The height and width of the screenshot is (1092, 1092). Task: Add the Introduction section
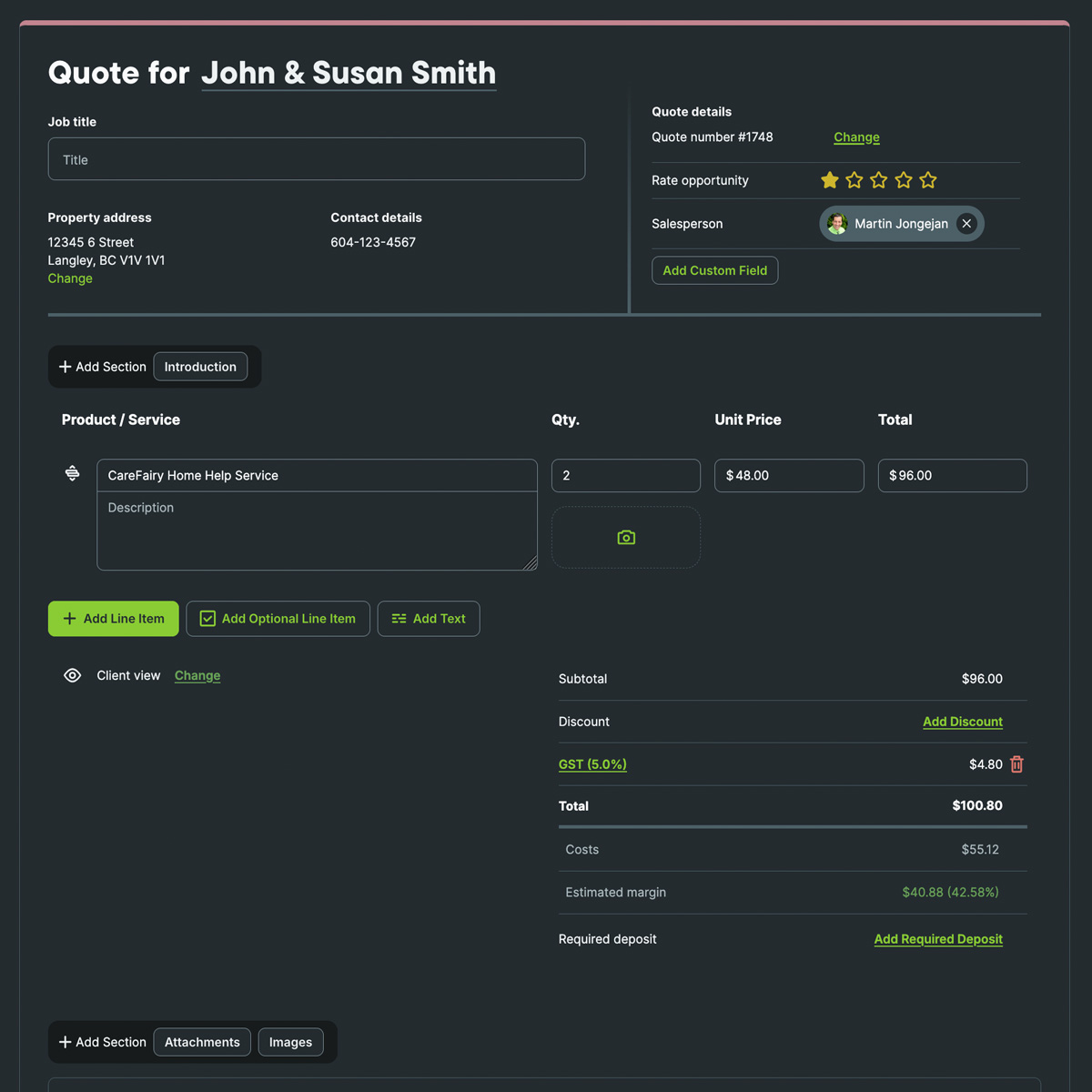(x=200, y=367)
